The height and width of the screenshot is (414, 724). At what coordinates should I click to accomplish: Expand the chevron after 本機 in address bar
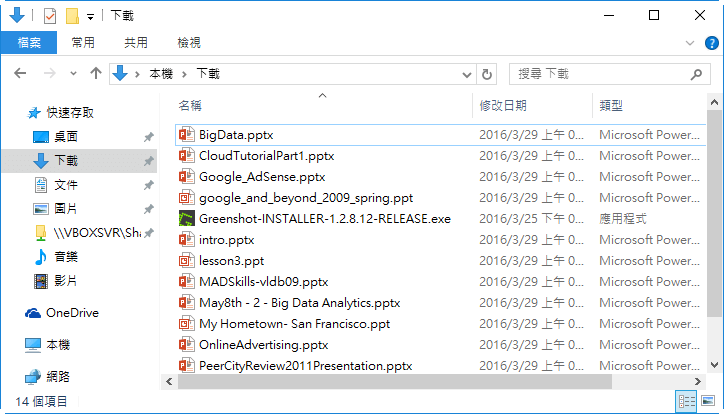(x=184, y=74)
